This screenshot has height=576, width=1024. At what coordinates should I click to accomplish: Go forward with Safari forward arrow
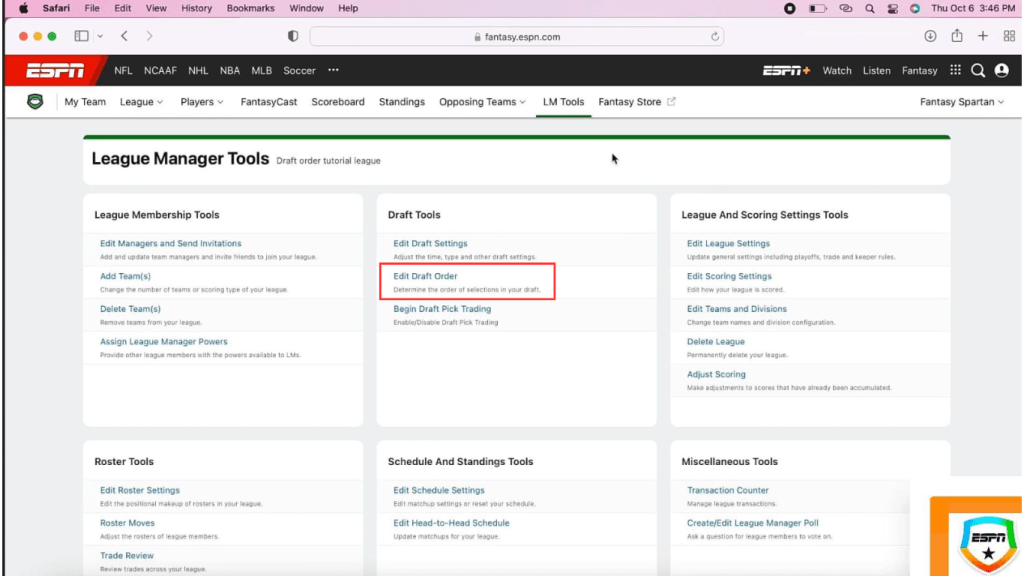click(149, 36)
